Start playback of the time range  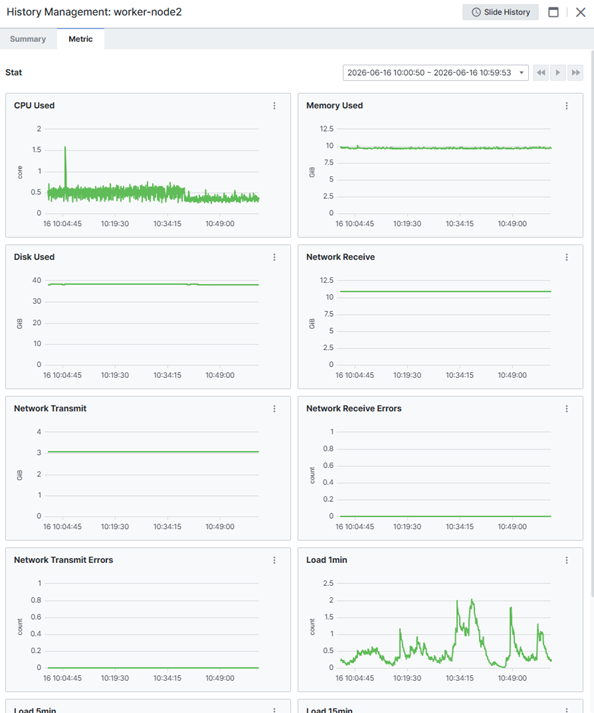point(558,73)
